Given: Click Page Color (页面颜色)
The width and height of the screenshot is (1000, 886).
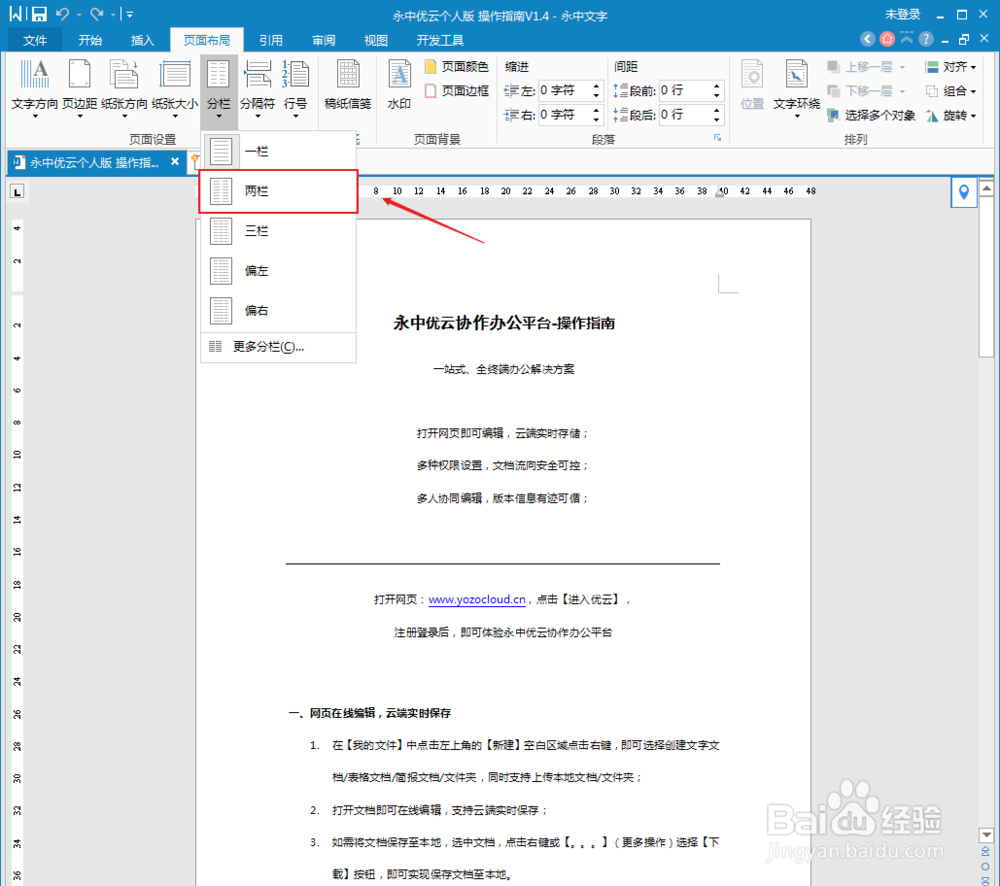Looking at the screenshot, I should point(457,66).
